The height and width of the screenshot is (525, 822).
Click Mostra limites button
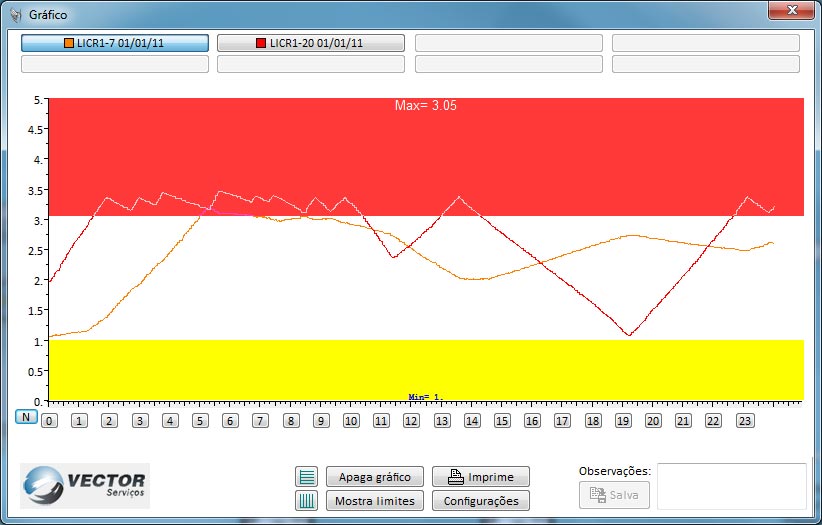click(375, 501)
